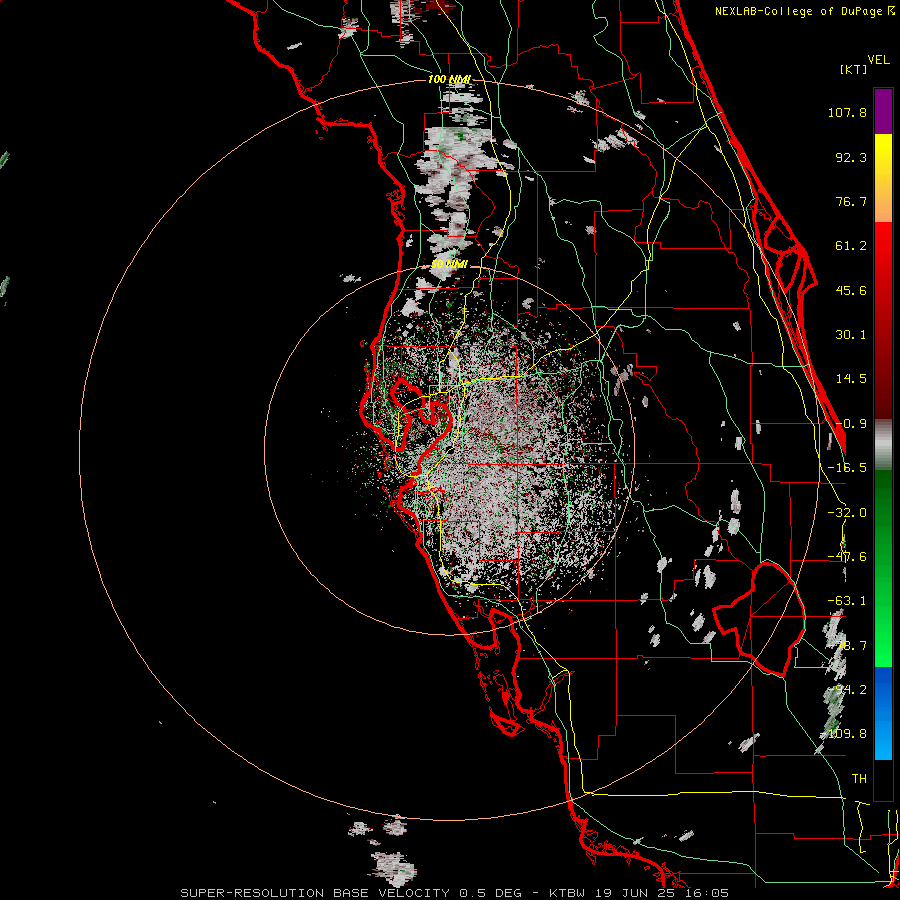Image resolution: width=900 pixels, height=900 pixels.
Task: Click the 100 NMI range ring label
Action: [x=449, y=79]
